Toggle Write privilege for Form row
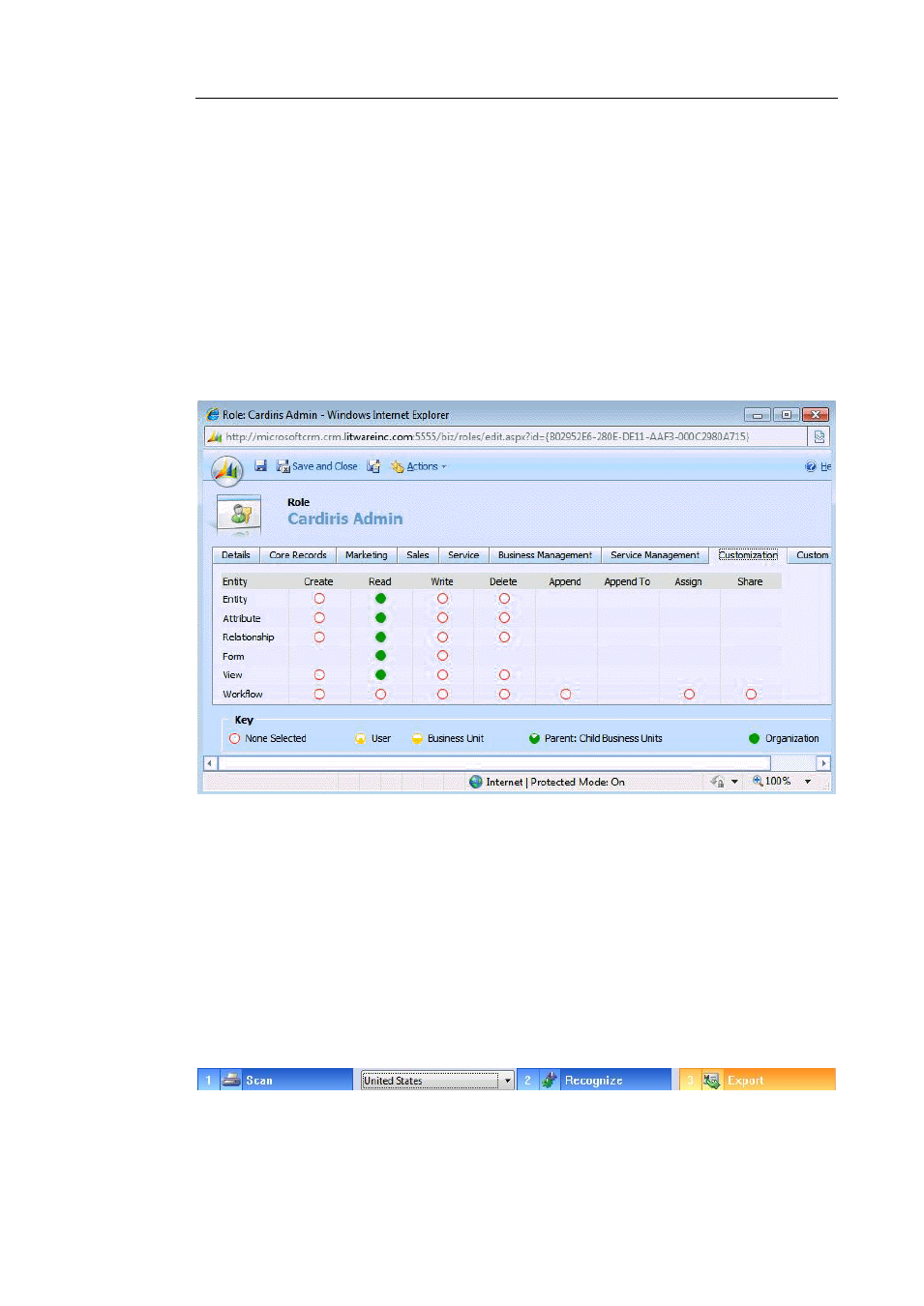 [x=442, y=656]
